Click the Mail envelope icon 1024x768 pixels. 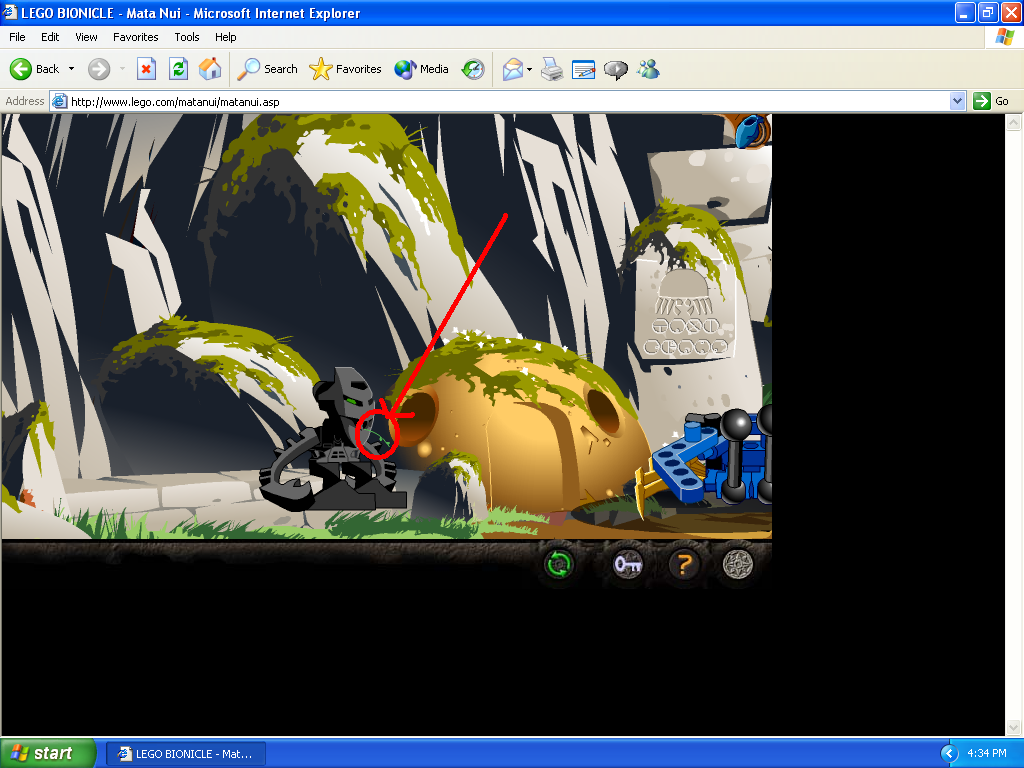click(x=513, y=69)
